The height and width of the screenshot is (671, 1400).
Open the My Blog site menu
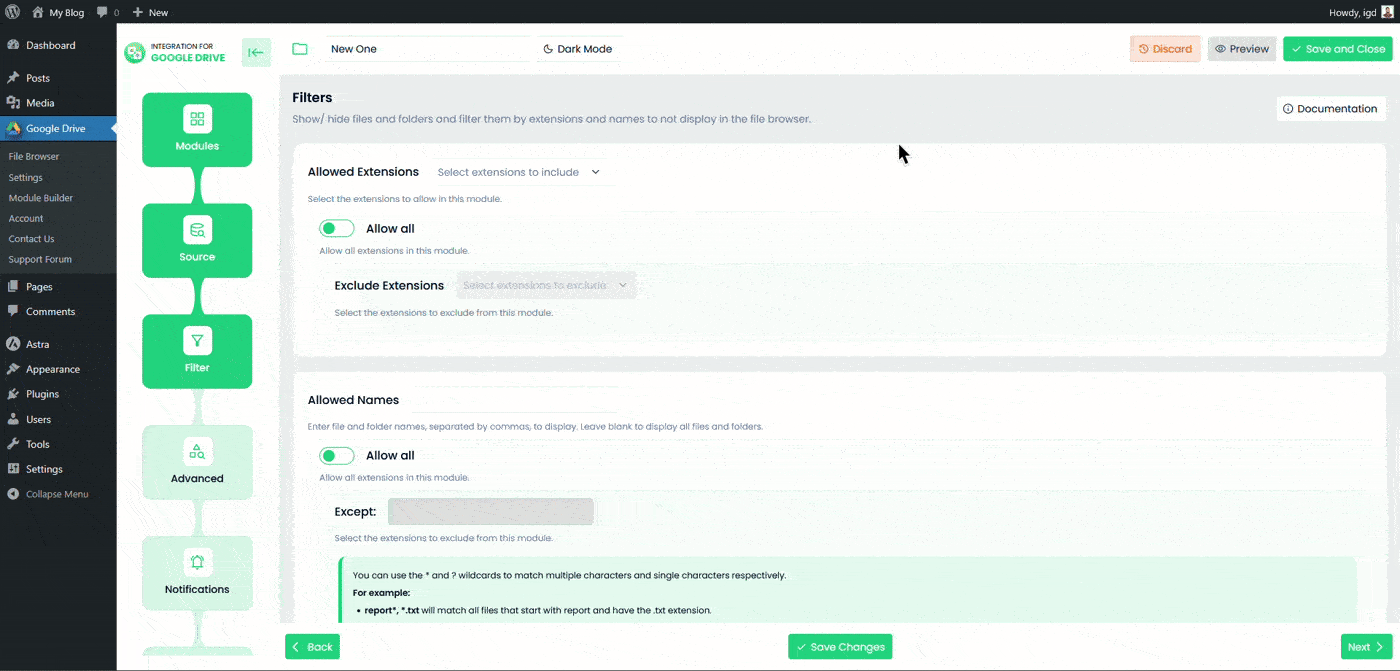click(59, 12)
